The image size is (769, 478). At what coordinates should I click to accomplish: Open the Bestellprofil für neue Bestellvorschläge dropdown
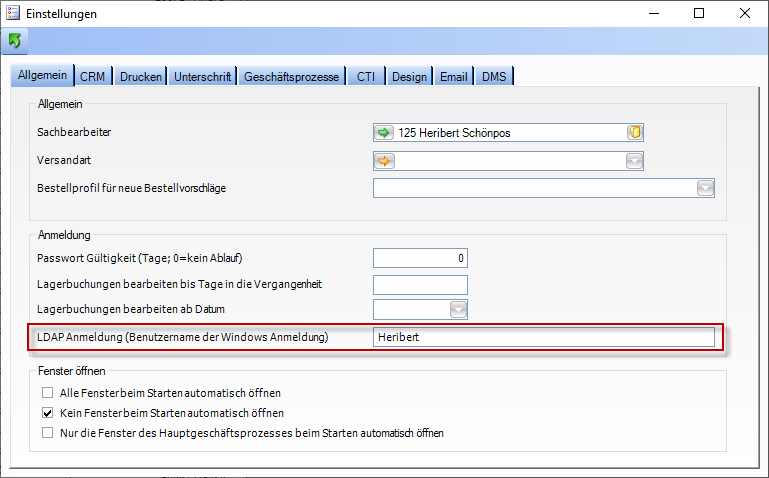pyautogui.click(x=705, y=188)
